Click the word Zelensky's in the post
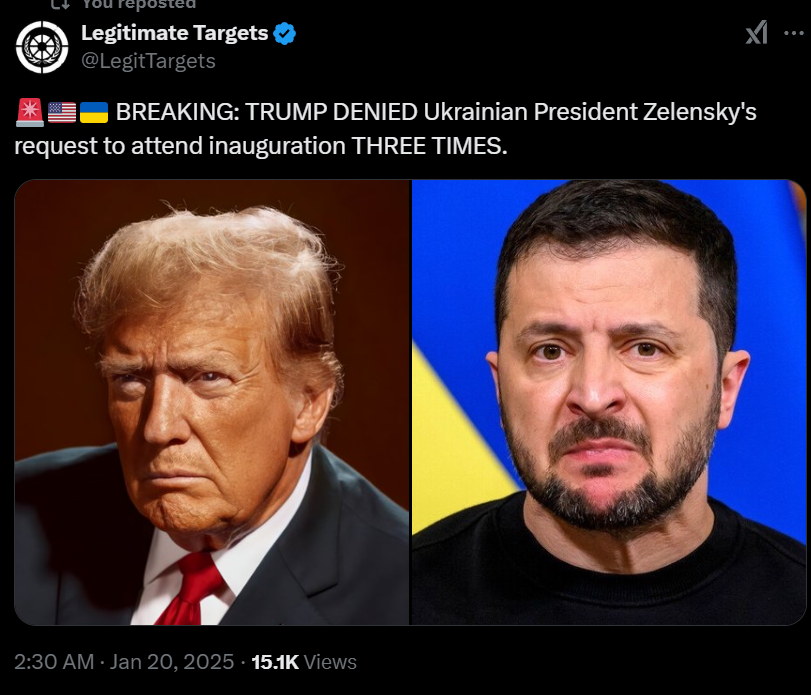Screen dimensions: 811x695 click(700, 112)
